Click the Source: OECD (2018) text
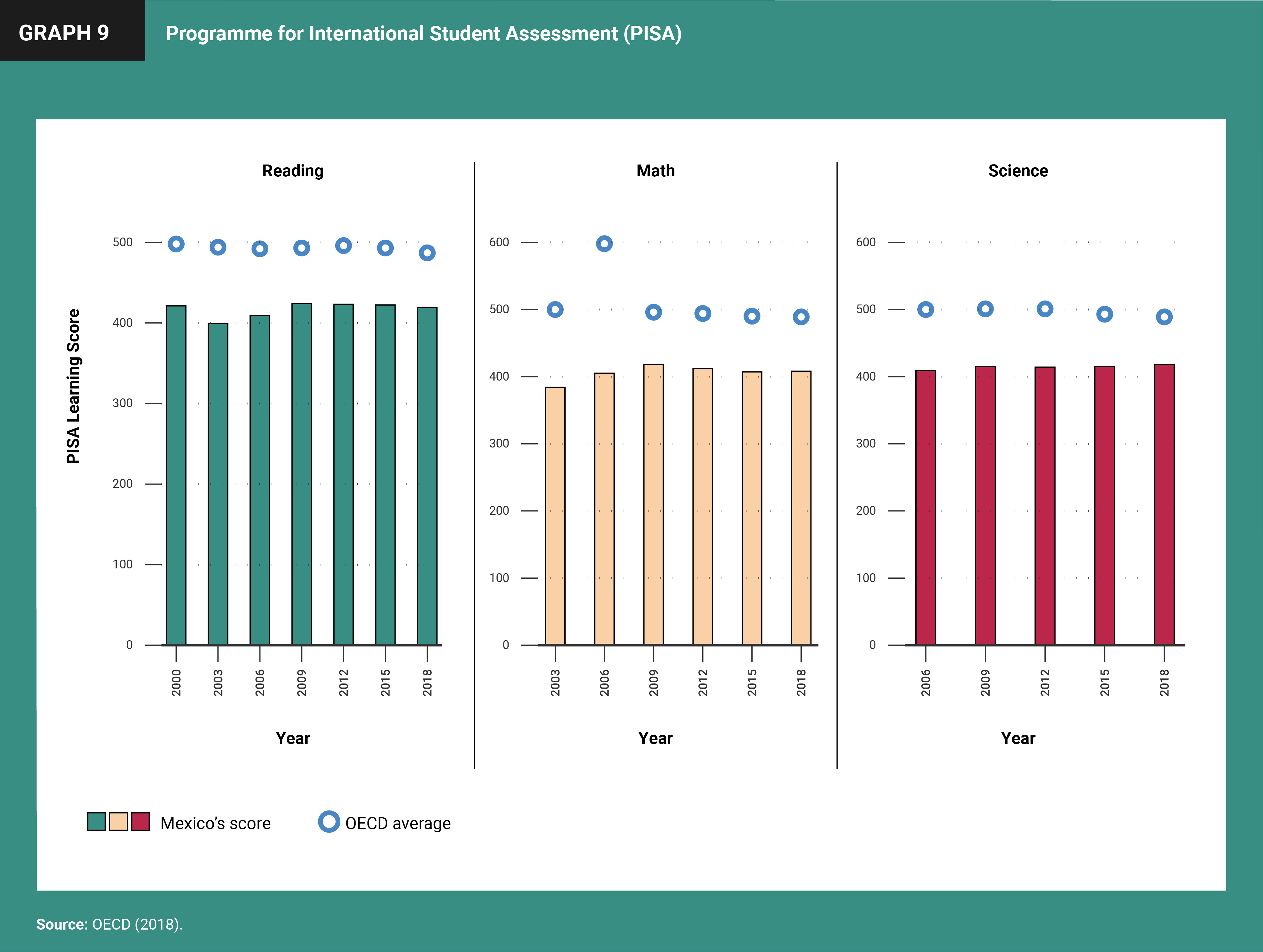The image size is (1263, 952). click(109, 924)
